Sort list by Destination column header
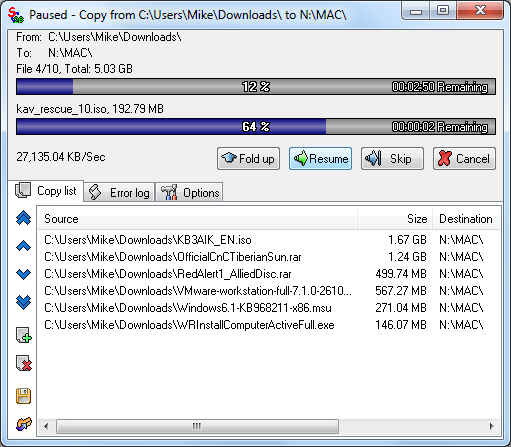 [x=466, y=219]
